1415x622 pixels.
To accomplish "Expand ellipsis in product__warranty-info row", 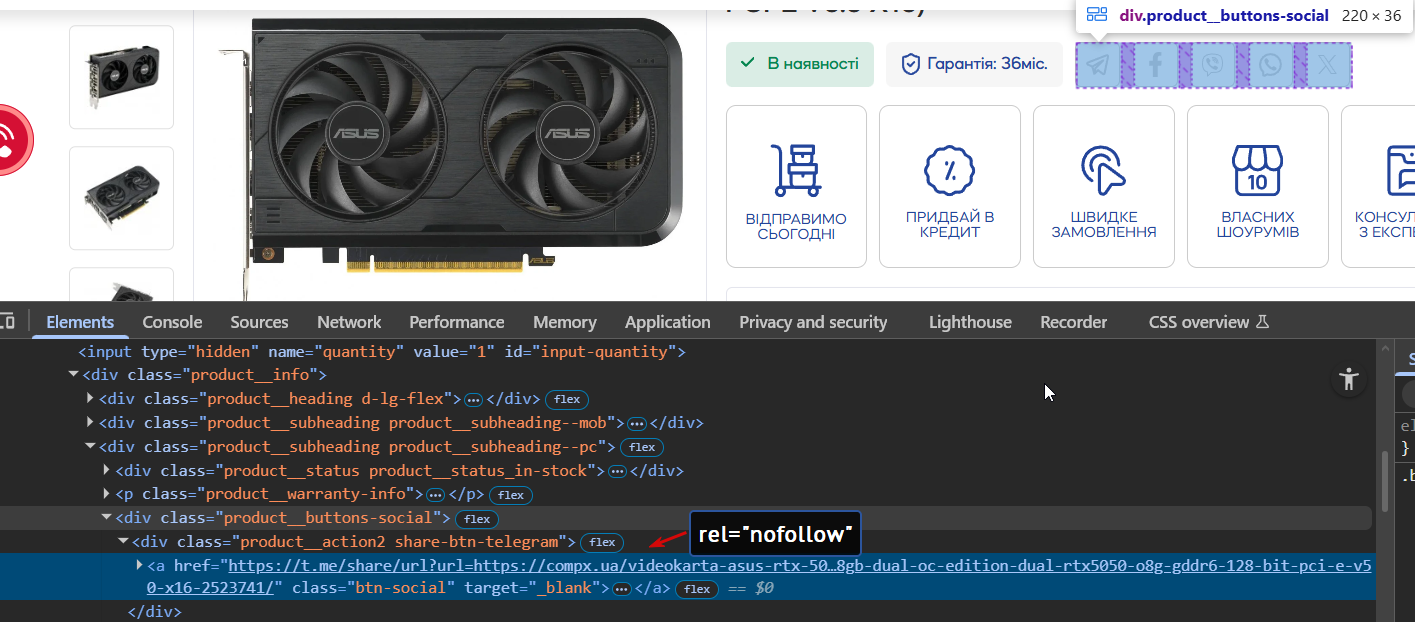I will (x=435, y=495).
